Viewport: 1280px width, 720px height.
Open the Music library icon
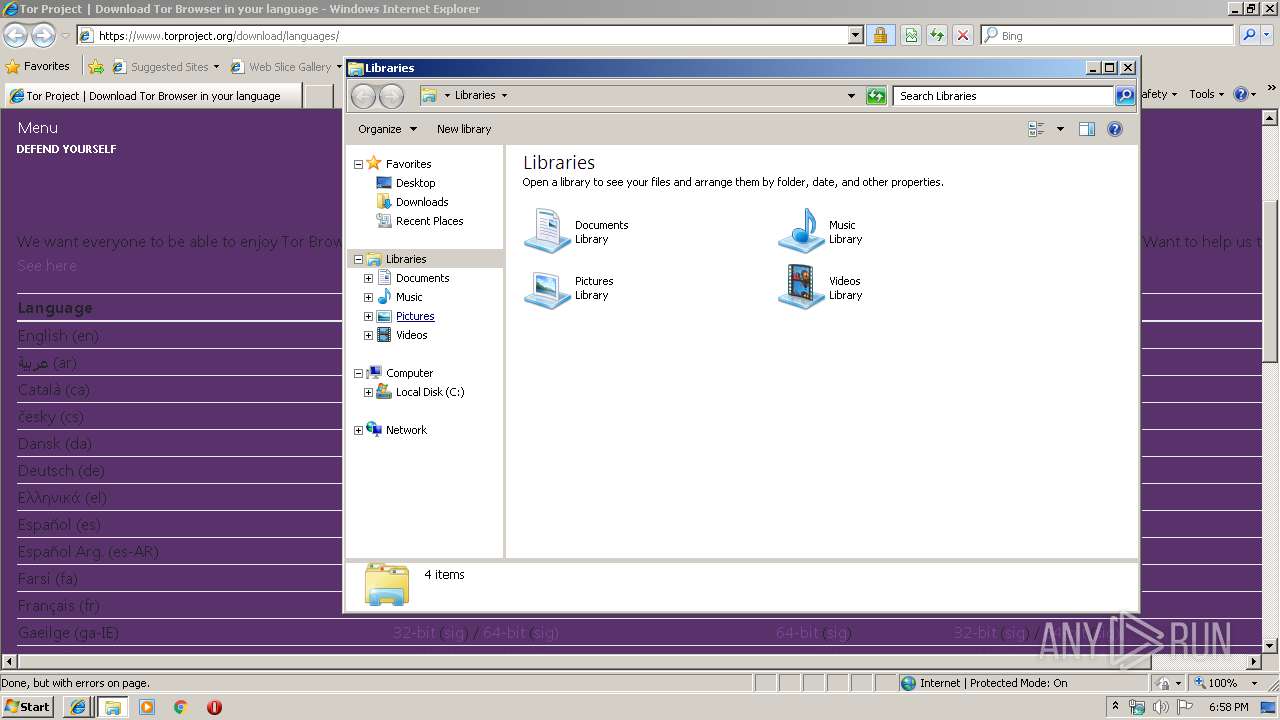click(801, 231)
